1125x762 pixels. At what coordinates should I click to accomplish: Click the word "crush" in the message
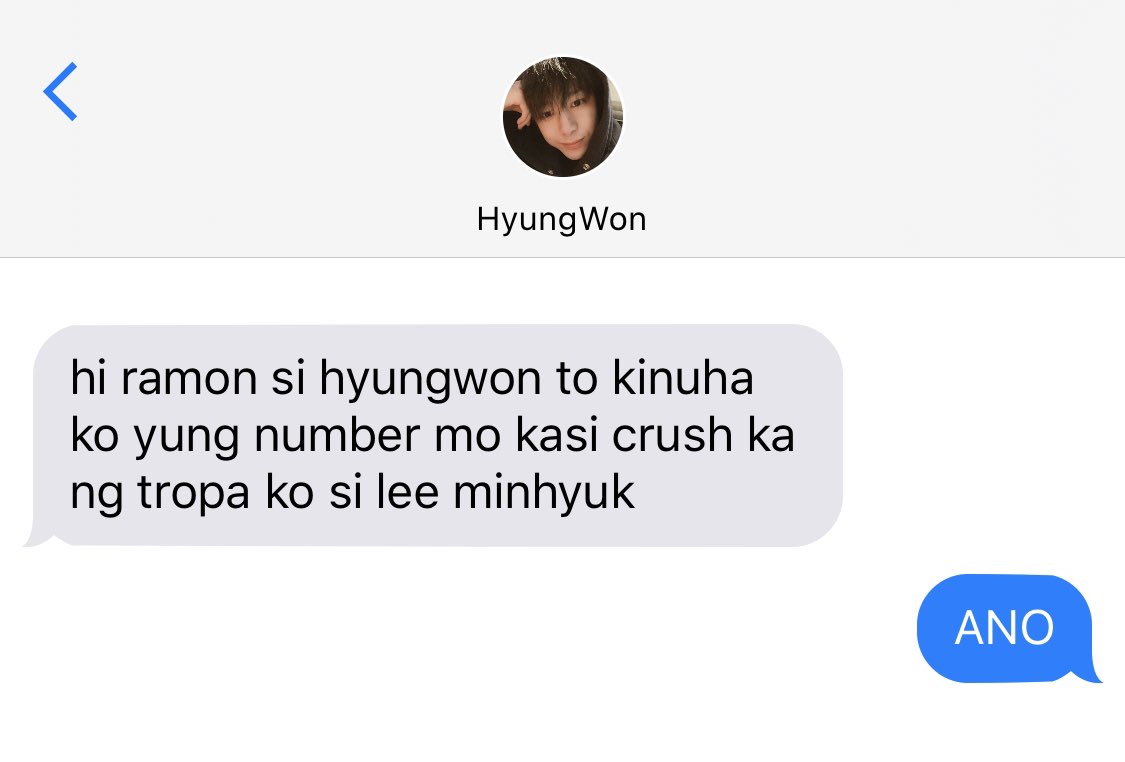672,435
